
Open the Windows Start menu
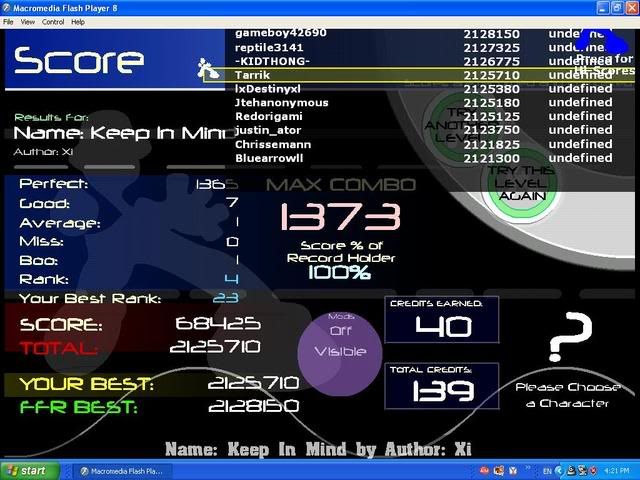(27, 470)
